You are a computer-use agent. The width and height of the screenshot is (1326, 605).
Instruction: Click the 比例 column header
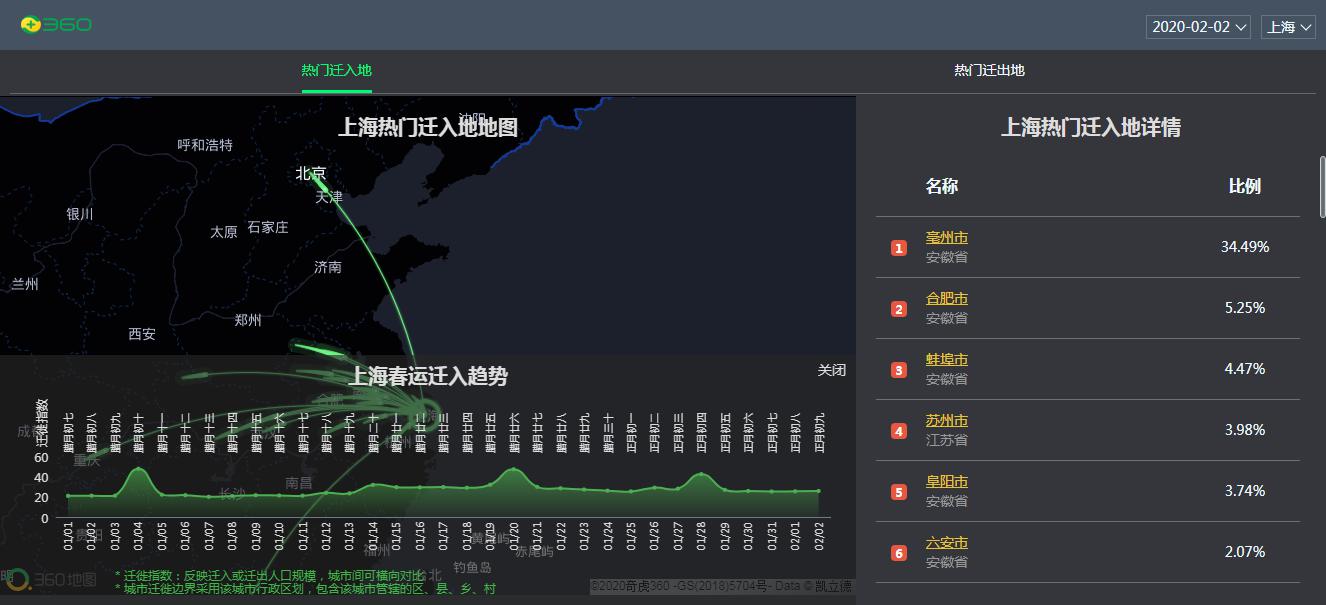coord(1245,186)
